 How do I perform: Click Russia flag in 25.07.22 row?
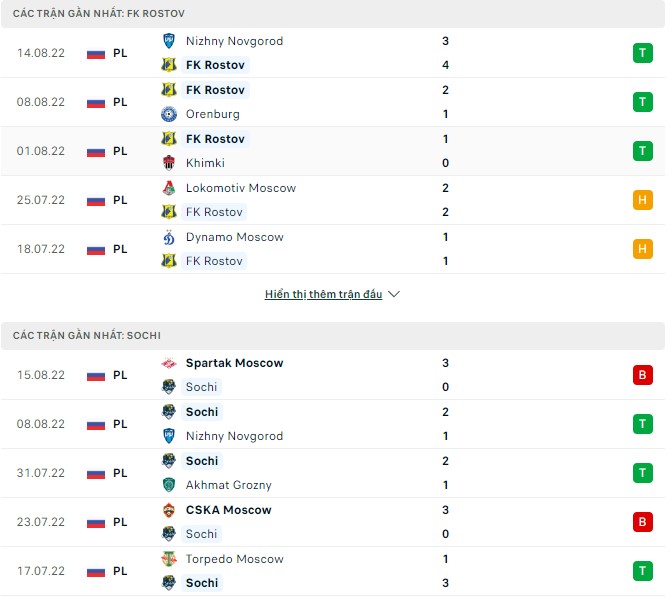tap(96, 201)
